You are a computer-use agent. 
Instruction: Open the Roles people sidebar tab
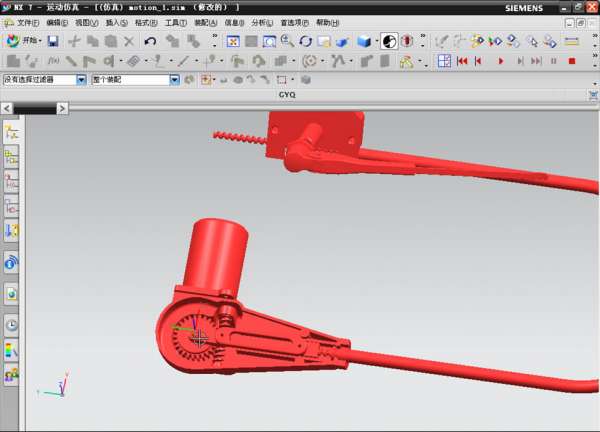[x=11, y=374]
